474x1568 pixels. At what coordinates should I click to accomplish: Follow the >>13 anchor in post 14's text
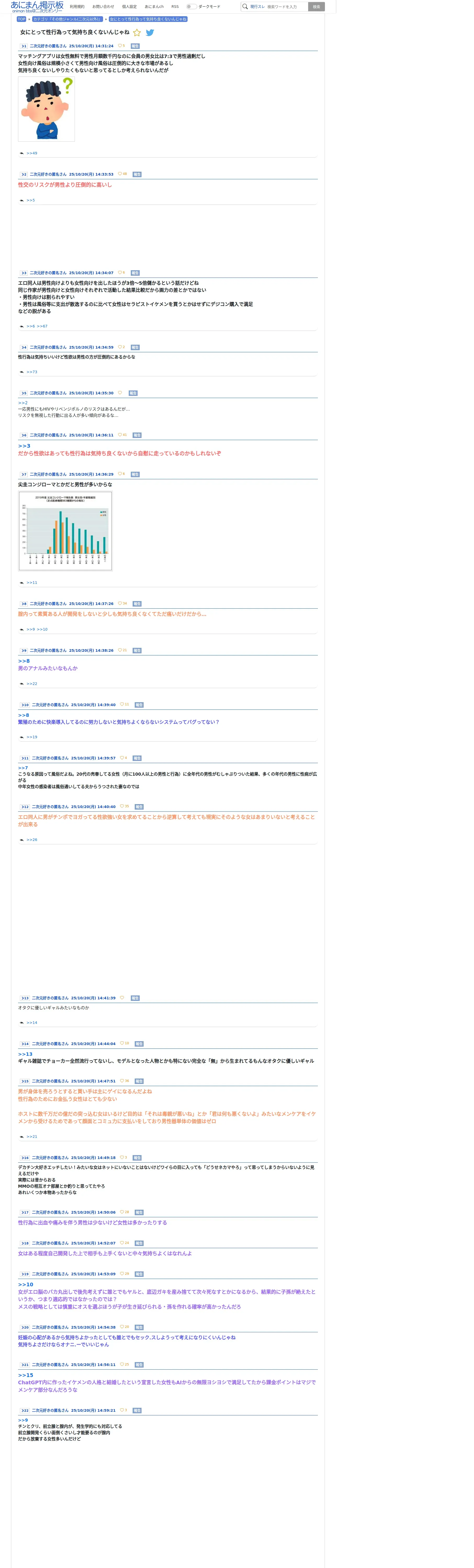tap(25, 1054)
